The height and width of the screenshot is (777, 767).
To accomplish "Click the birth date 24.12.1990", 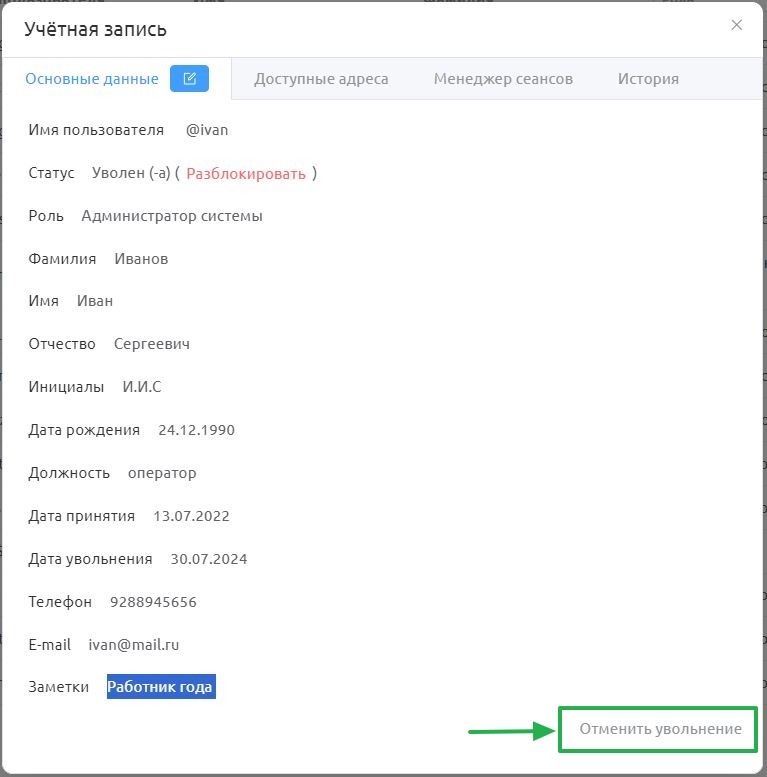I will click(196, 430).
